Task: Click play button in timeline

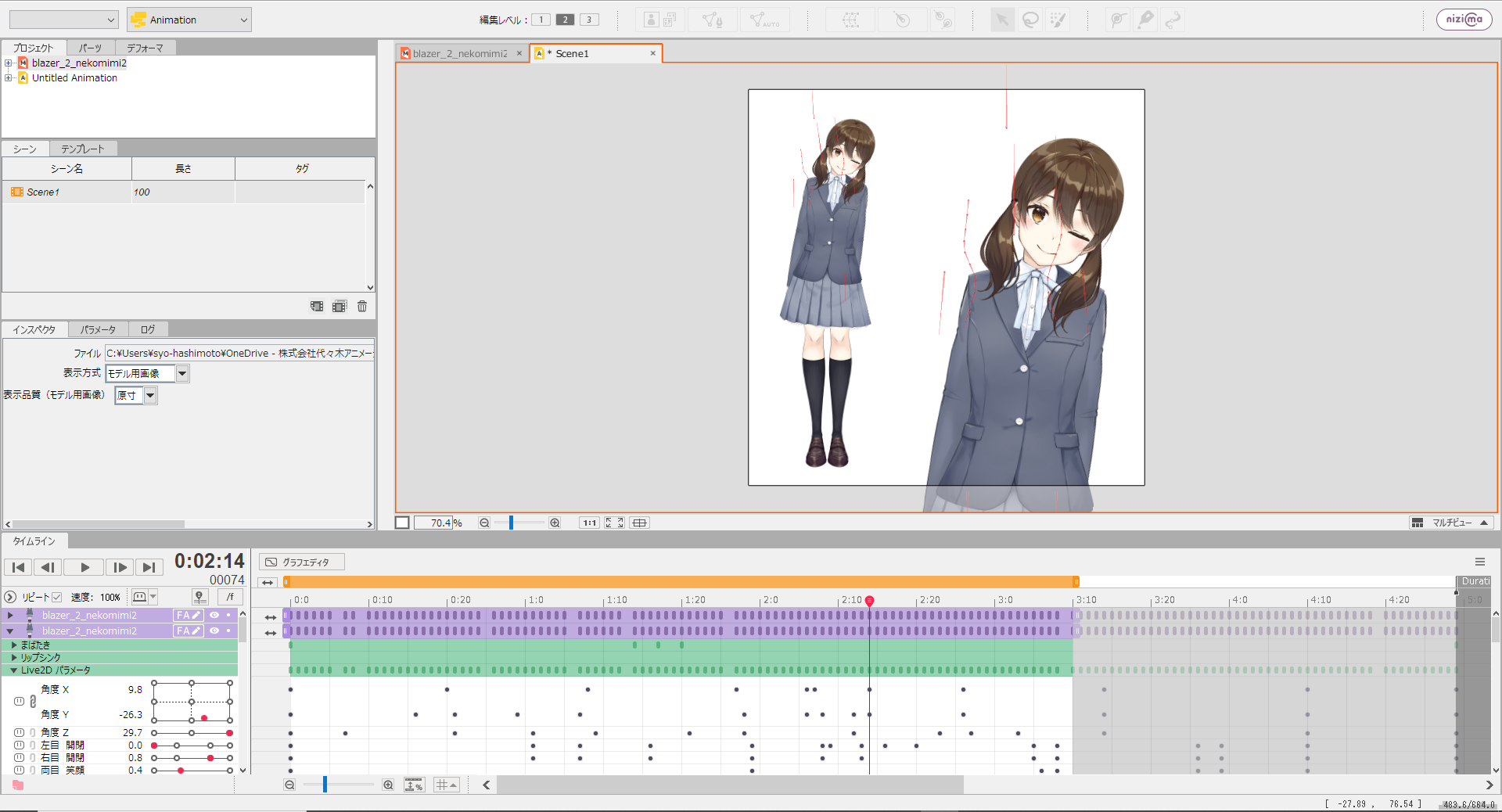Action: tap(84, 568)
